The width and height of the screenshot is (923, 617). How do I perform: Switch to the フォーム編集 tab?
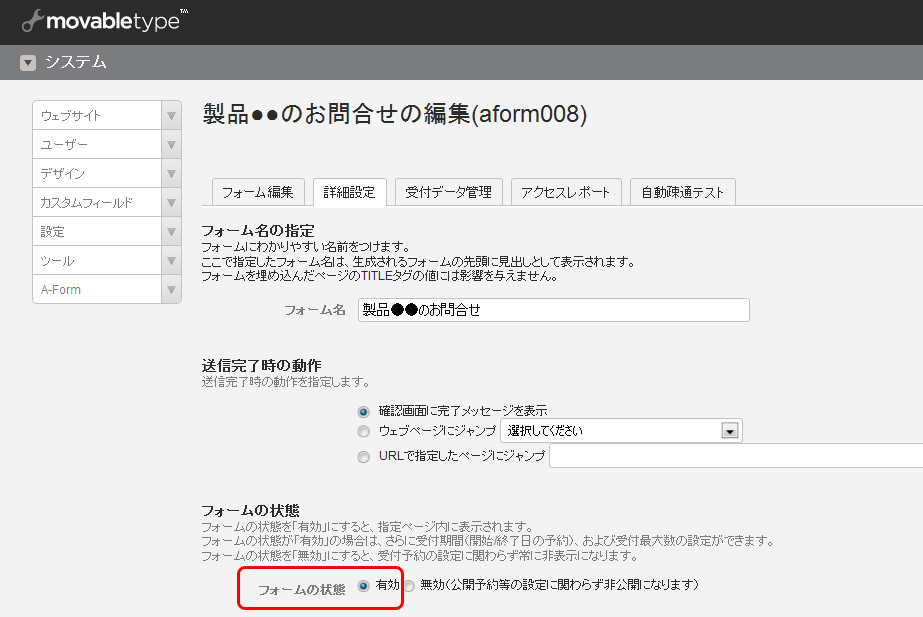pos(257,192)
